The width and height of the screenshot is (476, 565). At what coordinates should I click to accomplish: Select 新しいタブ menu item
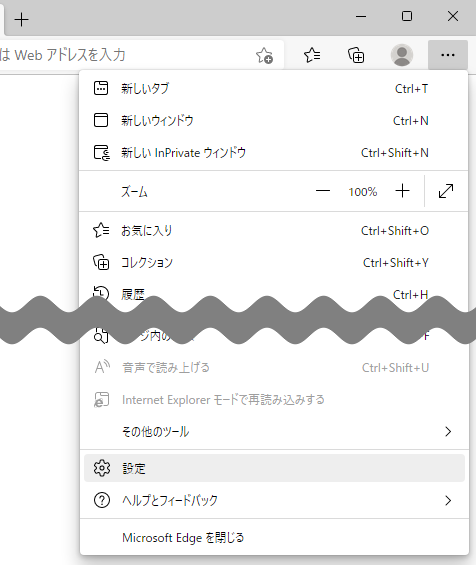point(274,89)
